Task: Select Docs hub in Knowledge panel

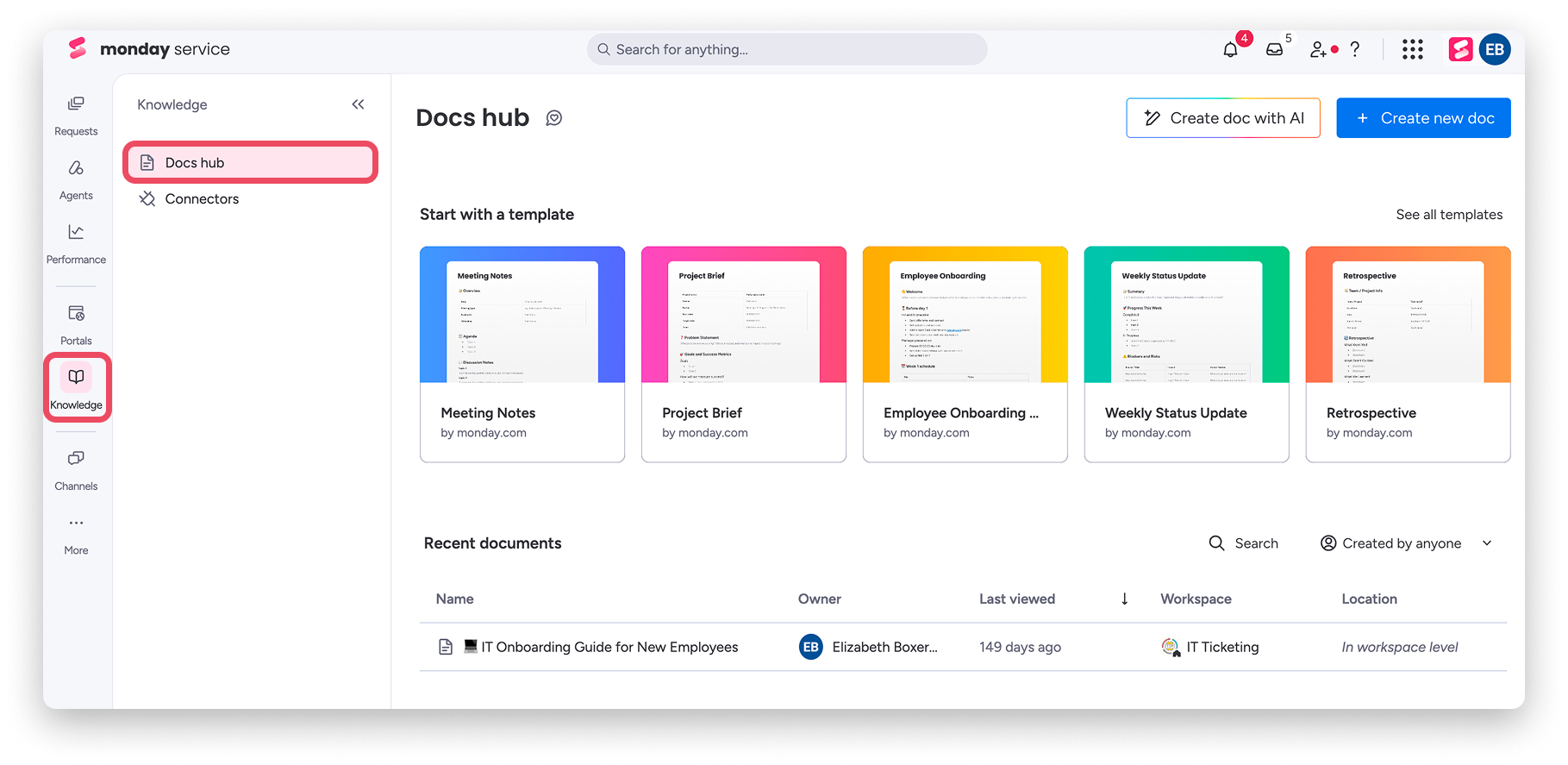Action: coord(250,162)
